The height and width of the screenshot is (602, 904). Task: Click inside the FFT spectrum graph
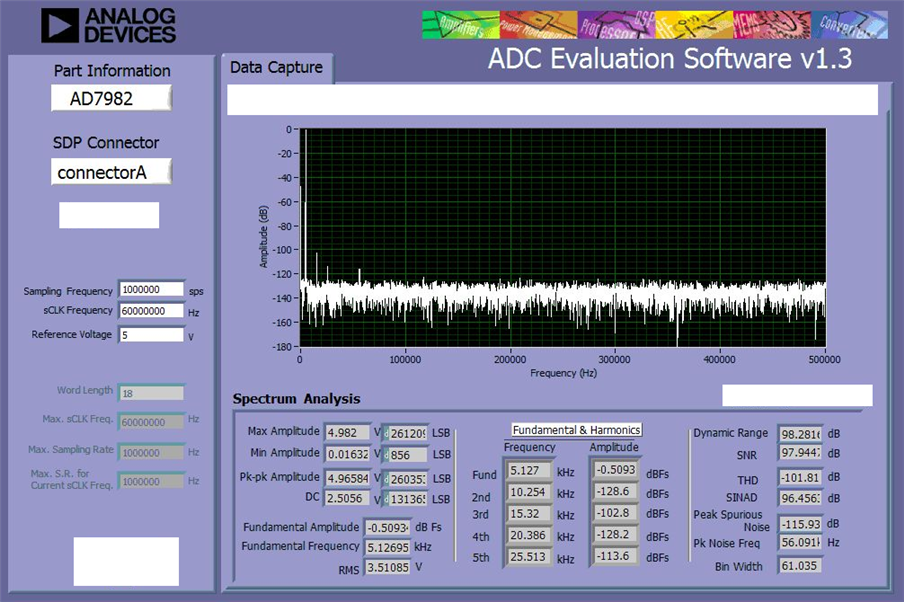coord(563,238)
